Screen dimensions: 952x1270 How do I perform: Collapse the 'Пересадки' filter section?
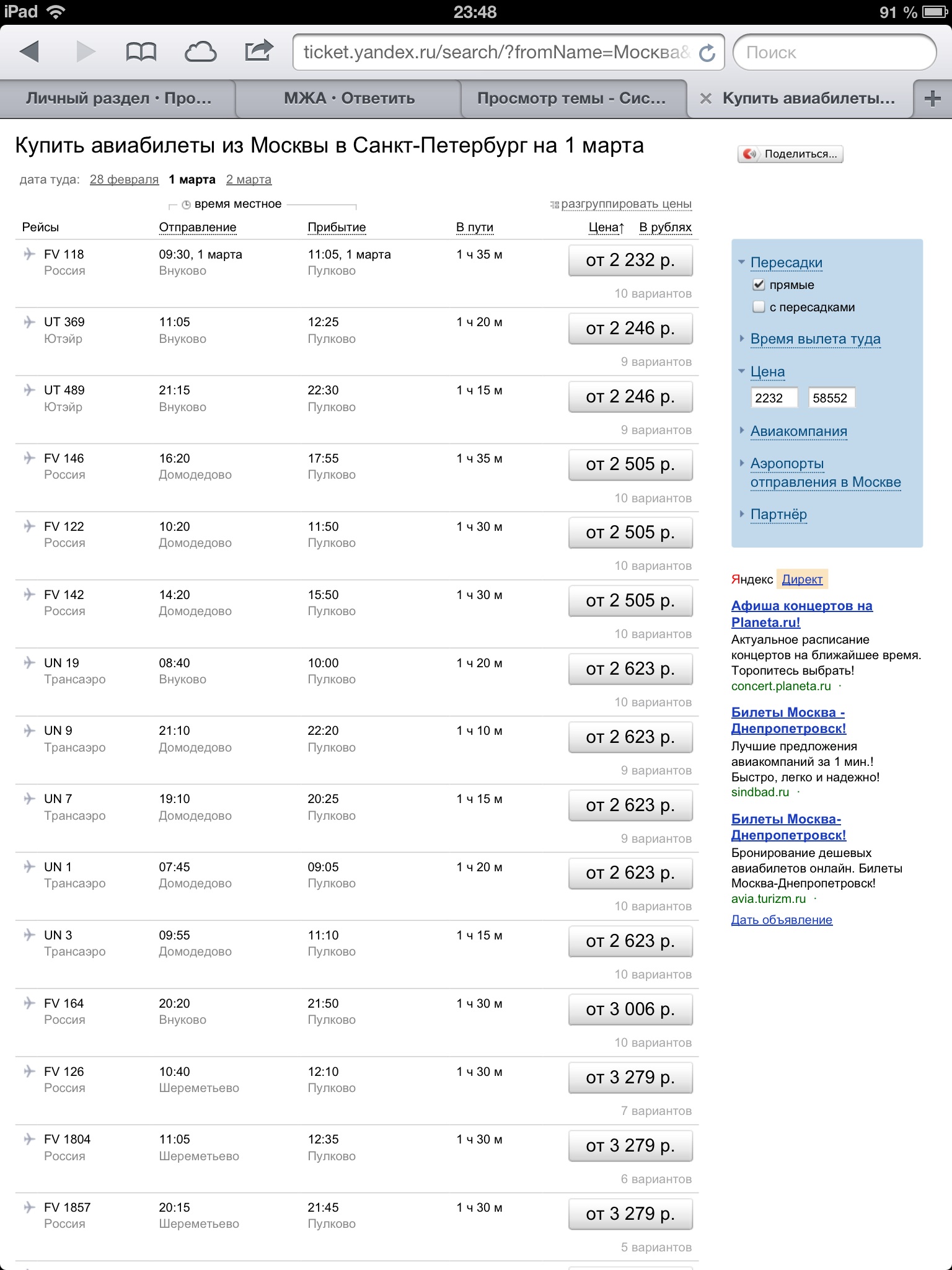click(786, 262)
